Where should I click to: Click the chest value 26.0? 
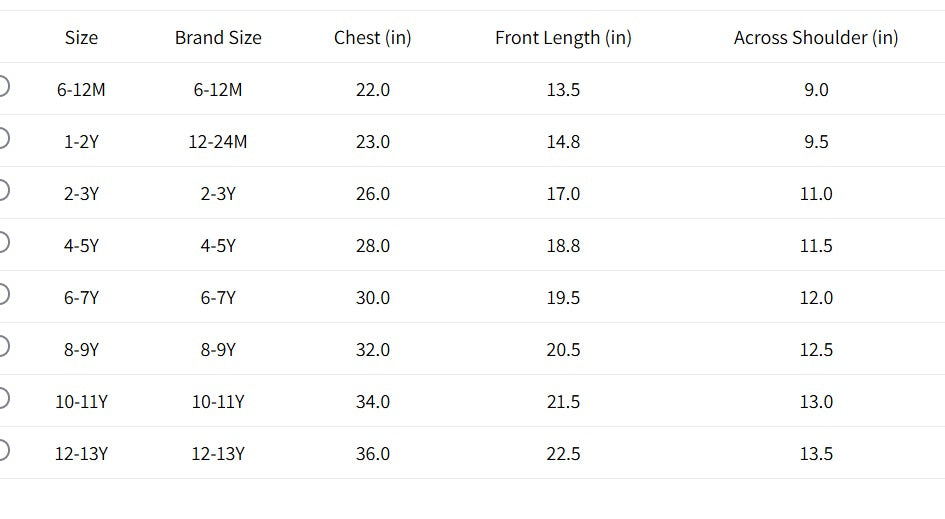[373, 194]
